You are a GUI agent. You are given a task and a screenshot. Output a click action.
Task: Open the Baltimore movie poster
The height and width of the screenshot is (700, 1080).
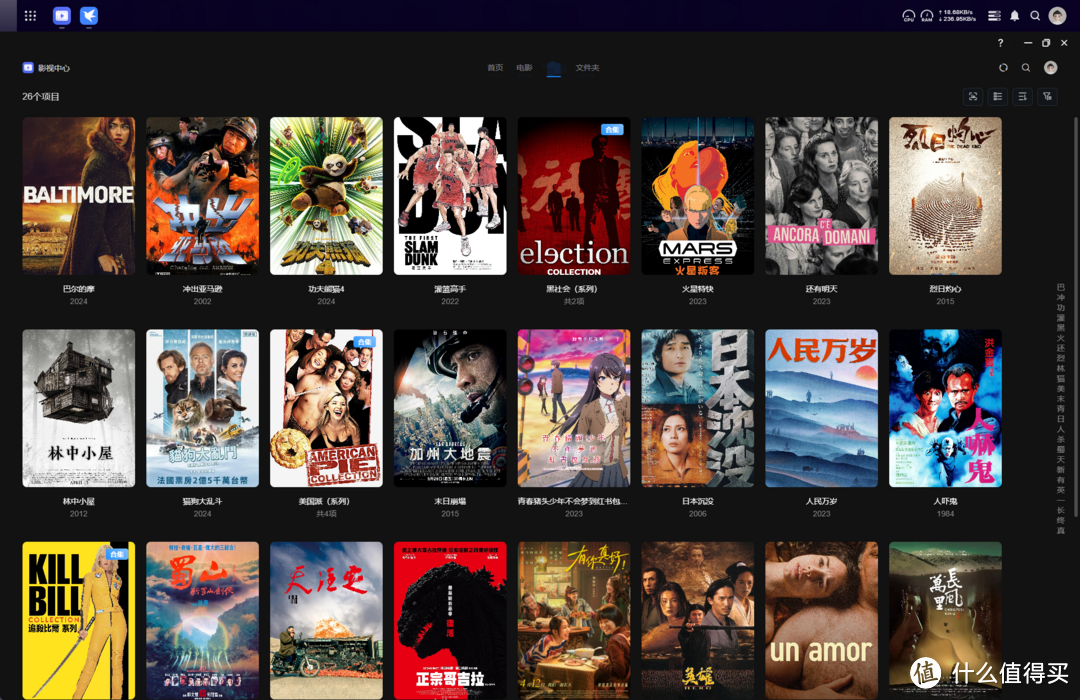[x=79, y=196]
